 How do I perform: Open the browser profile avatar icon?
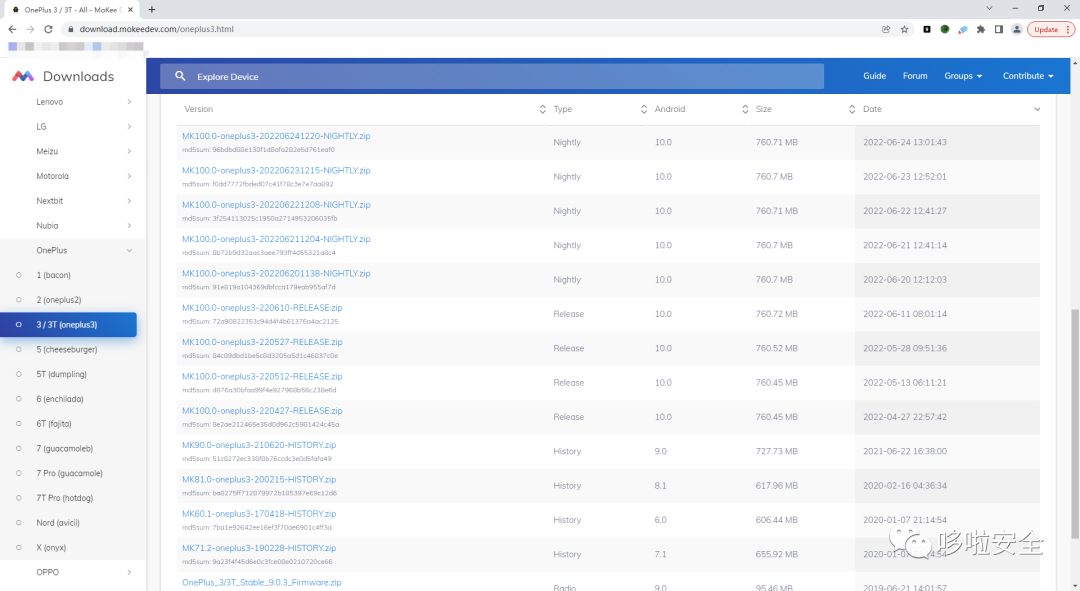coord(1017,29)
